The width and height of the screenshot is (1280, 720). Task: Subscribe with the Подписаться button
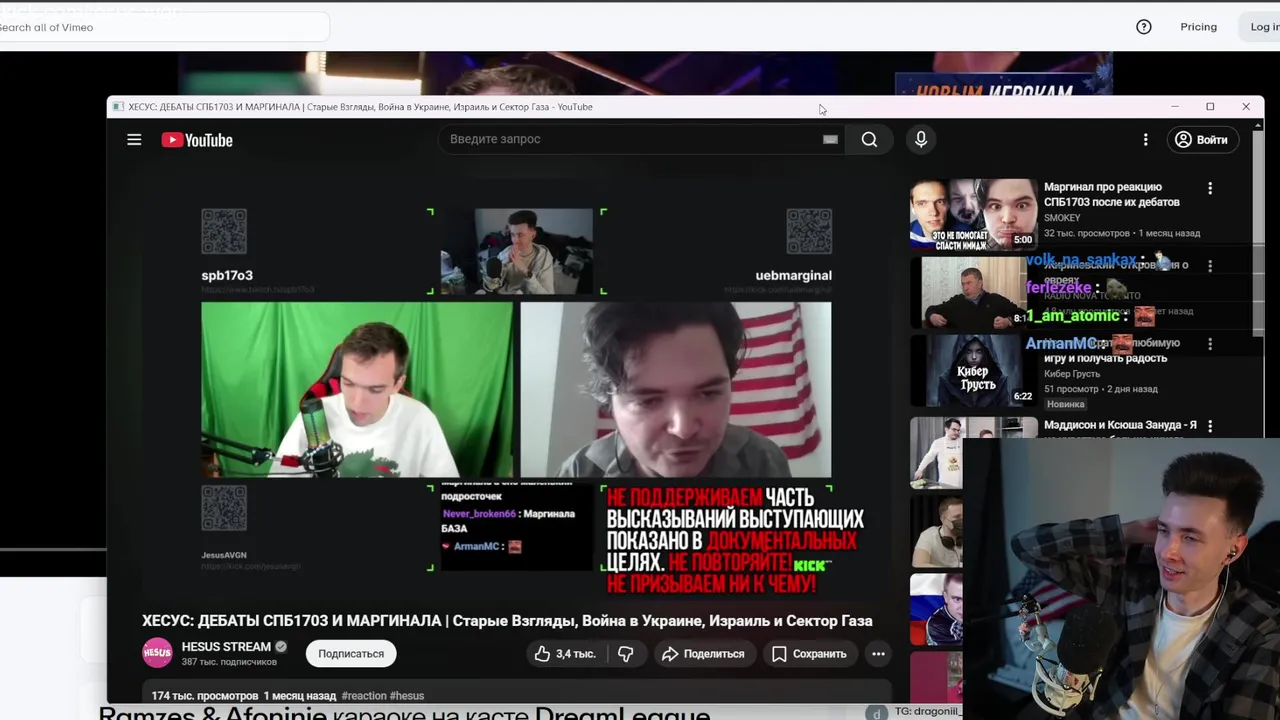click(x=351, y=654)
